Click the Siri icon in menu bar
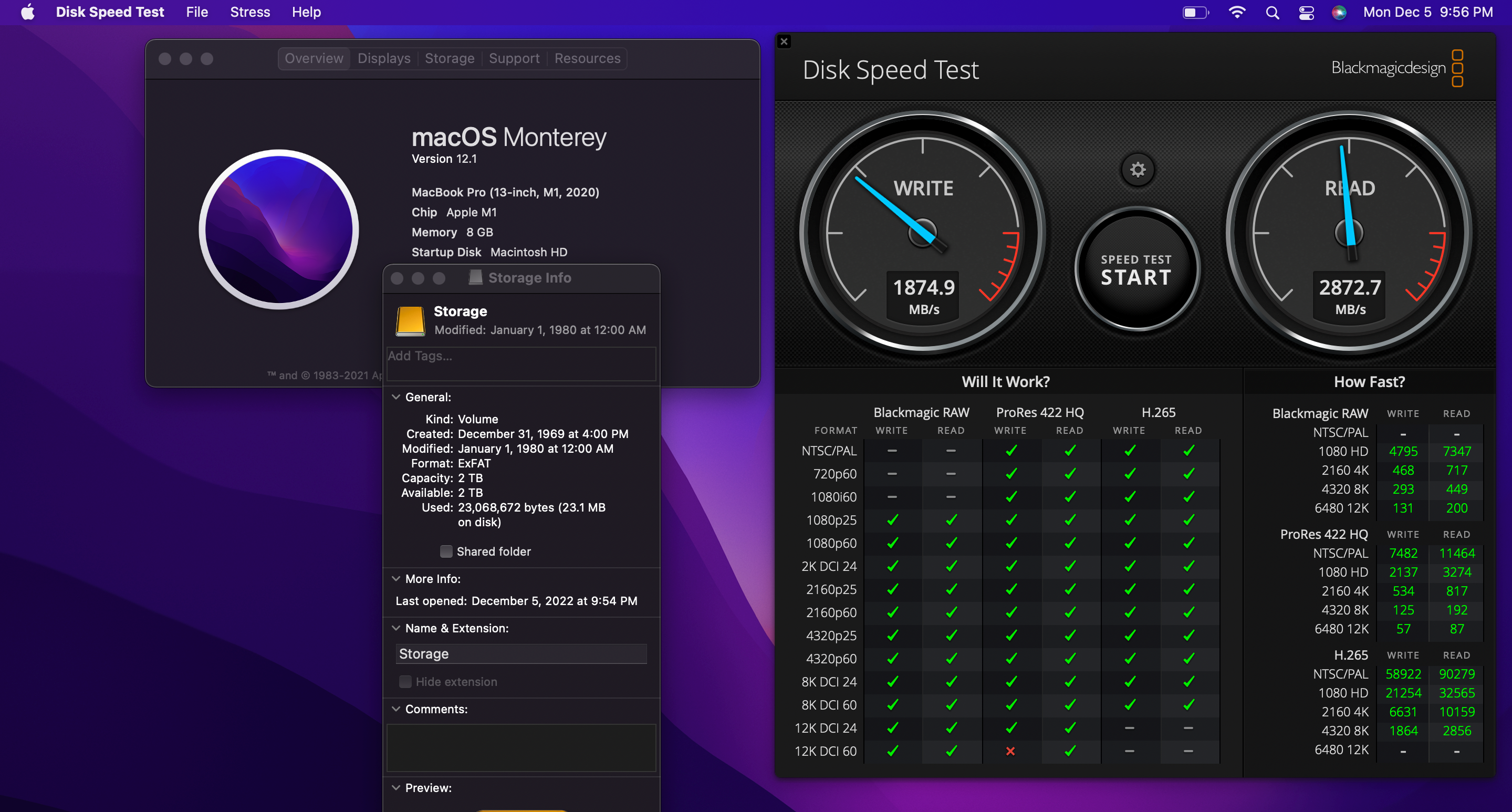Viewport: 1512px width, 812px height. [1339, 12]
